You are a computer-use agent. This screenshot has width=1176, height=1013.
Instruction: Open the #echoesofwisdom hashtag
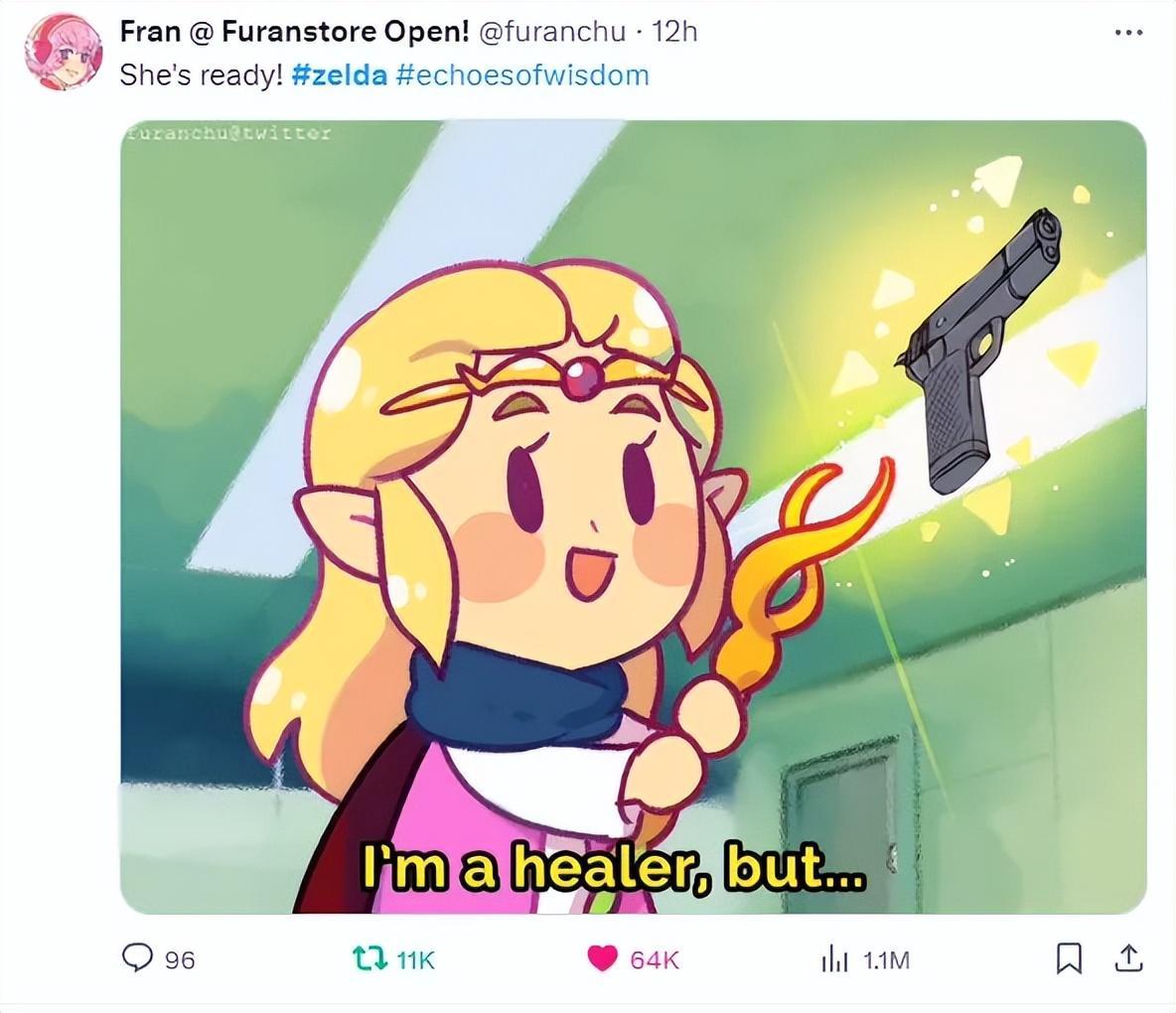click(x=522, y=74)
